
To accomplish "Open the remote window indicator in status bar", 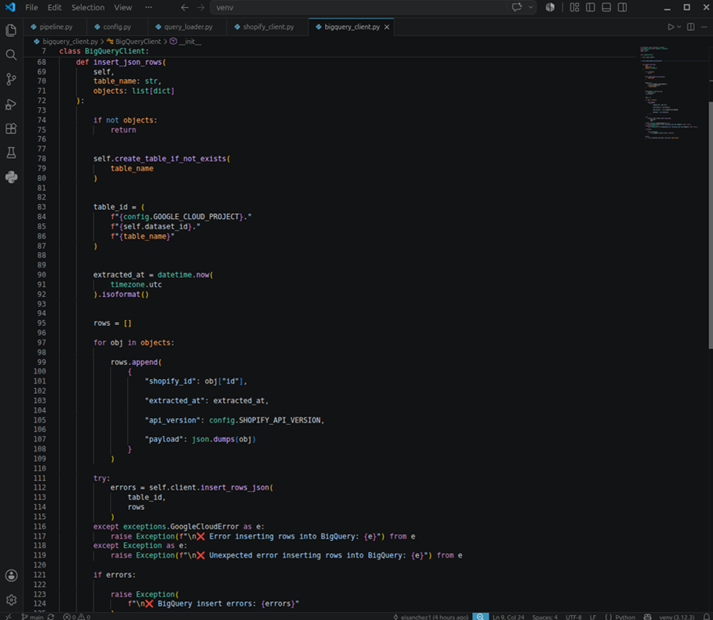I will pos(8,617).
